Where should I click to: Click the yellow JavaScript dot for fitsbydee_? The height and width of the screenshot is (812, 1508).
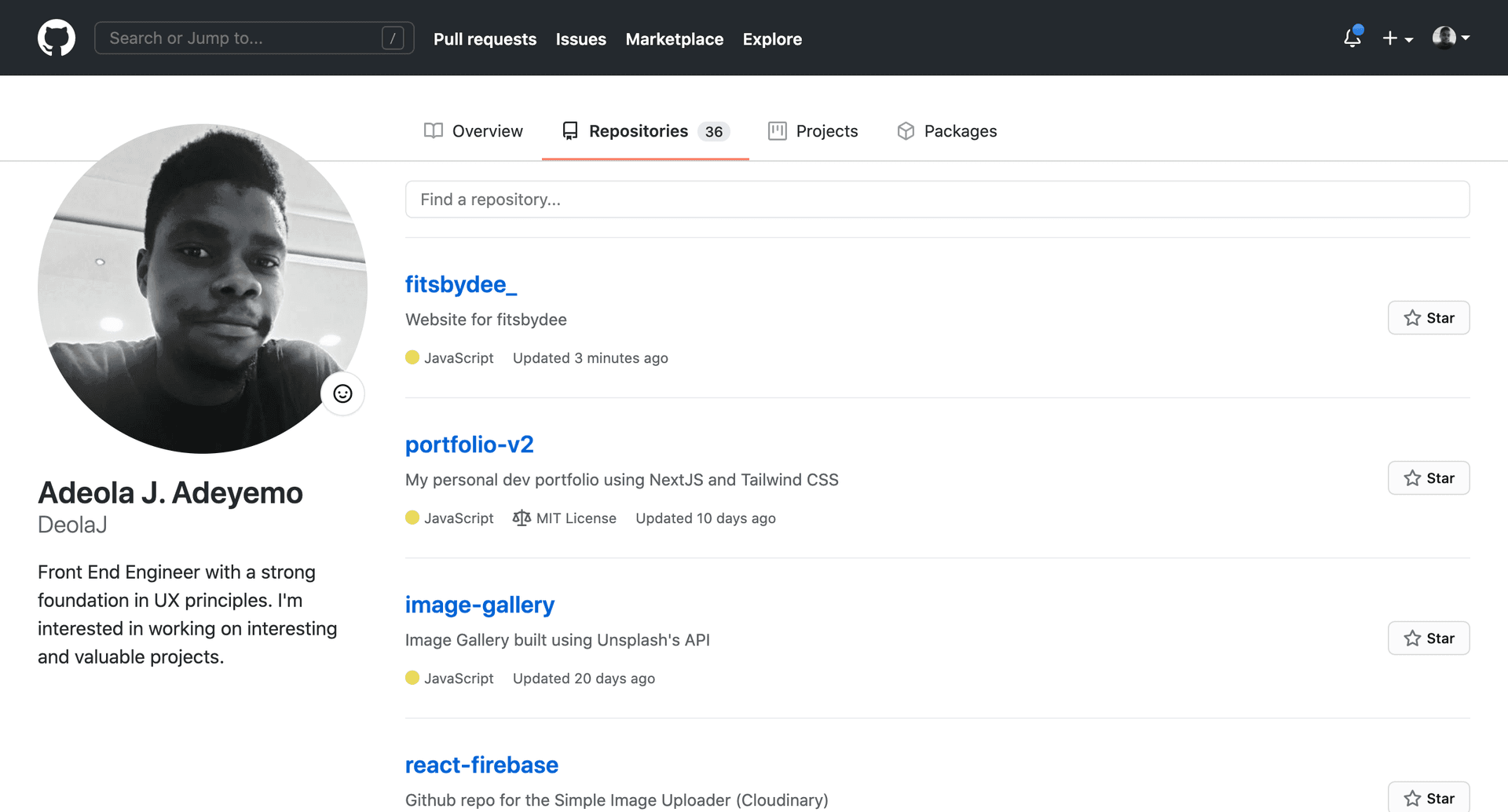click(412, 357)
